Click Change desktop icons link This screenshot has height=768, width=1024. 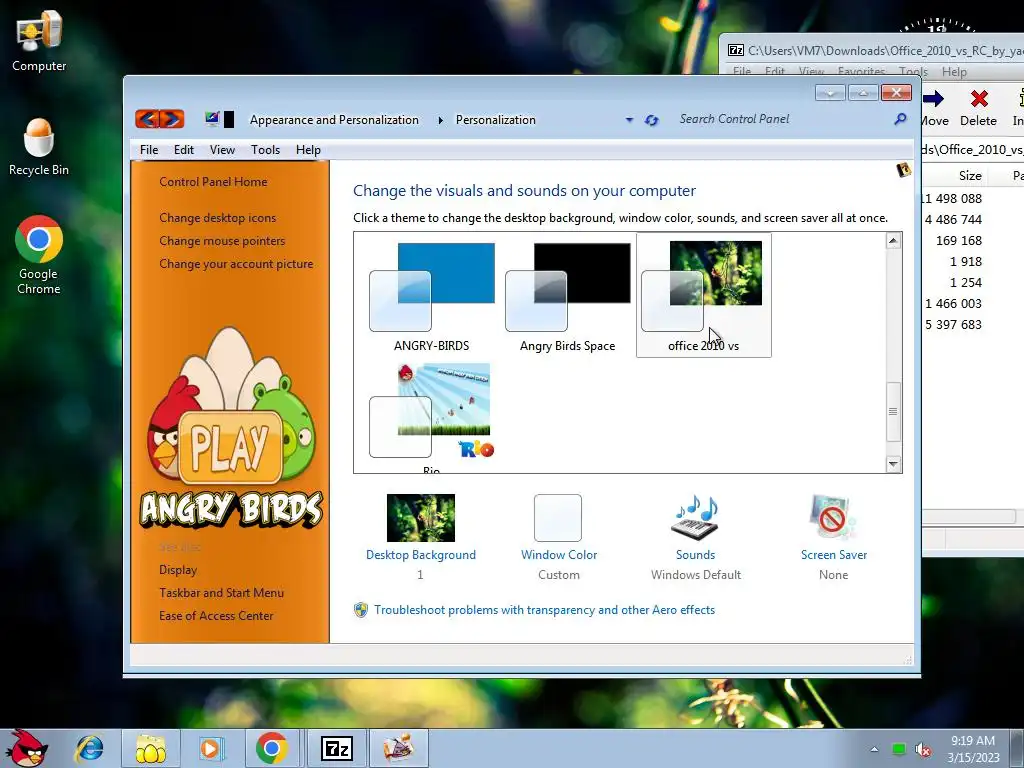point(217,218)
